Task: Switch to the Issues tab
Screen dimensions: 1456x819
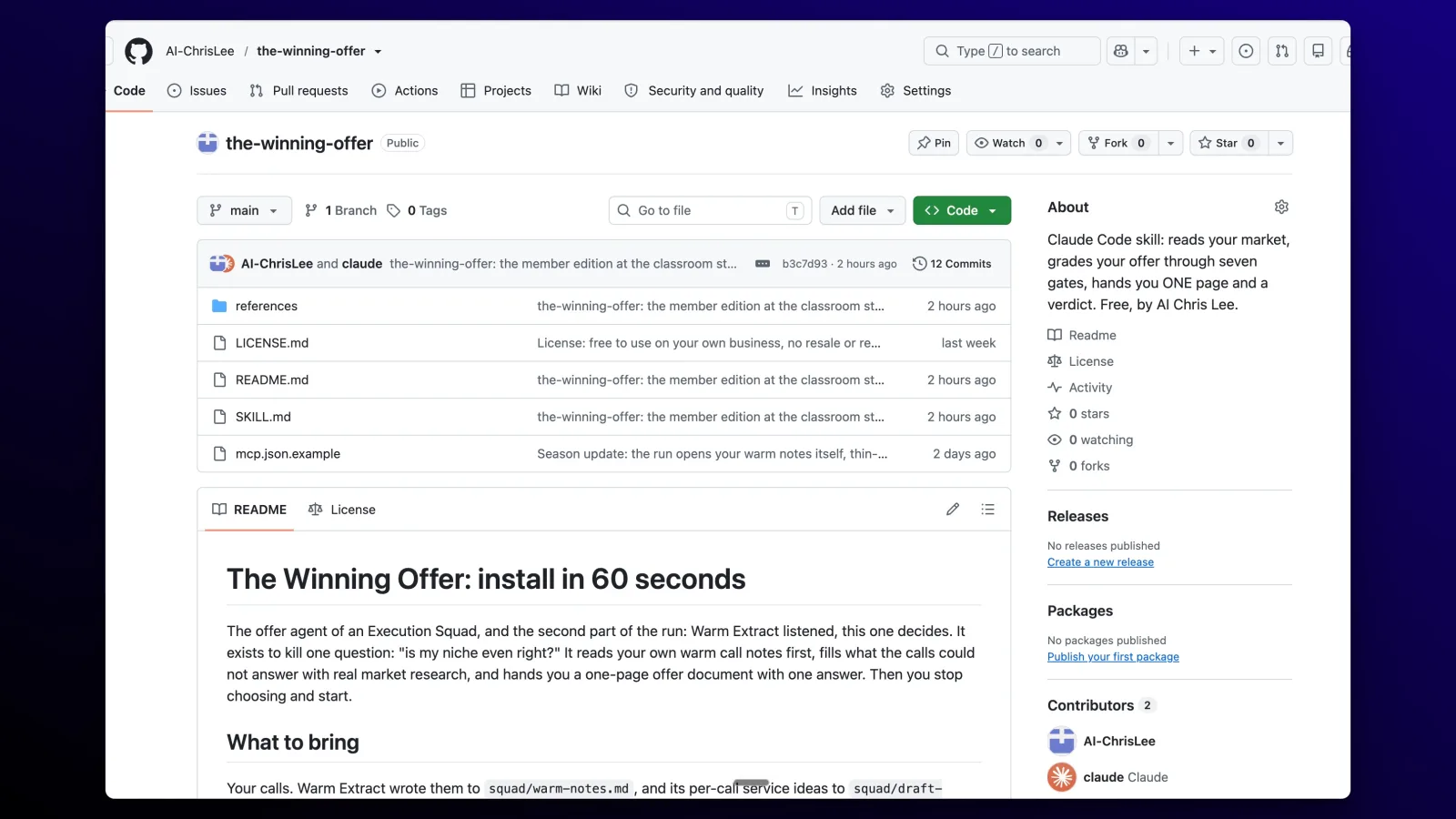Action: point(197,91)
